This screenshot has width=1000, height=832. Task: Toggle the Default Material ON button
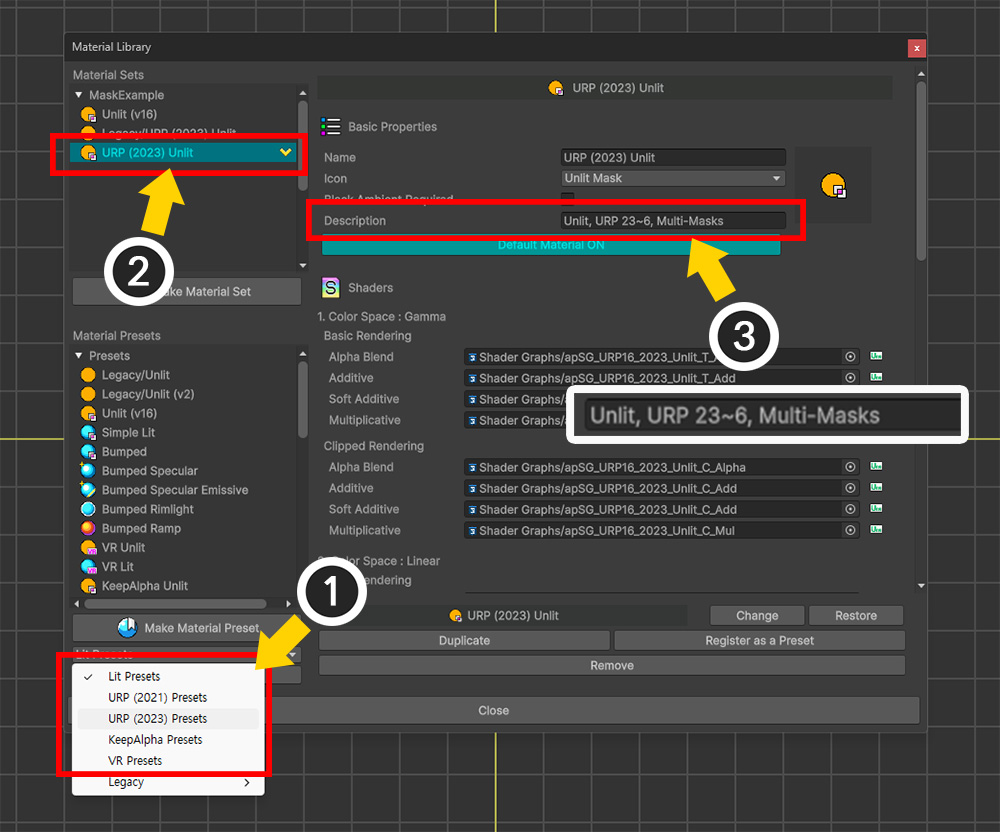[x=550, y=245]
